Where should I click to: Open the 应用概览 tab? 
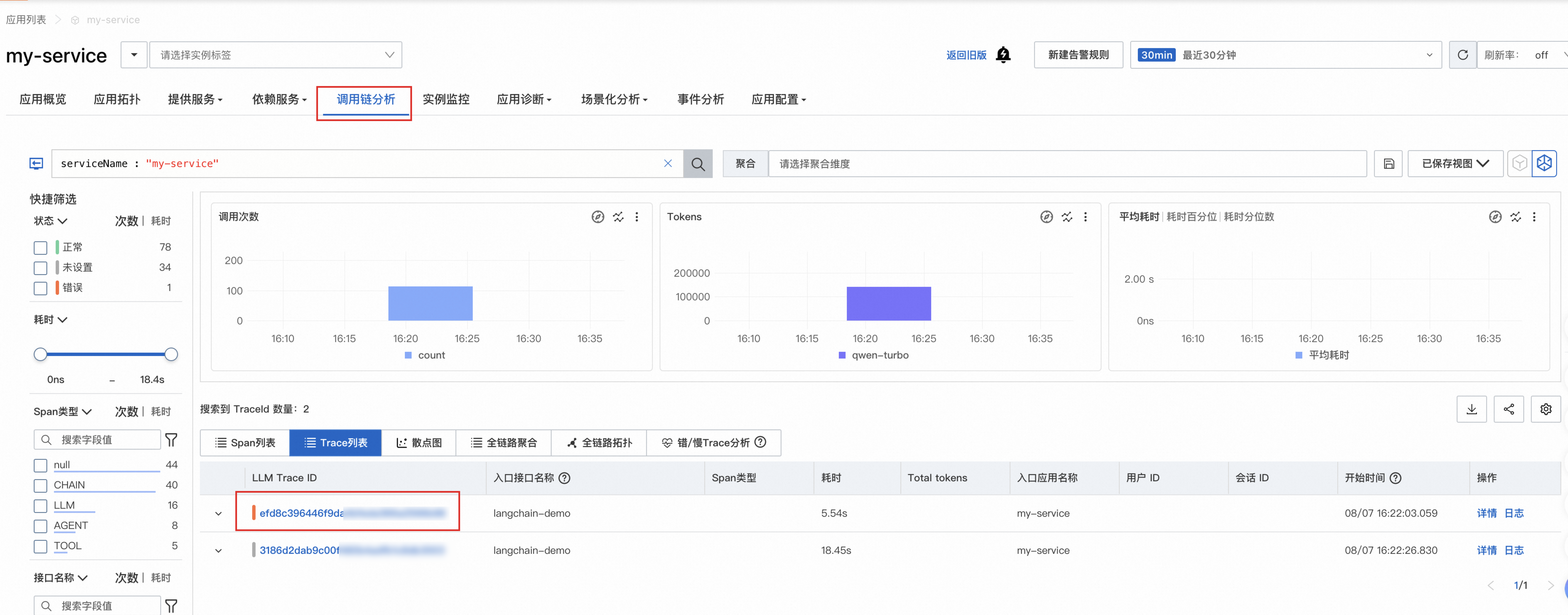coord(43,99)
